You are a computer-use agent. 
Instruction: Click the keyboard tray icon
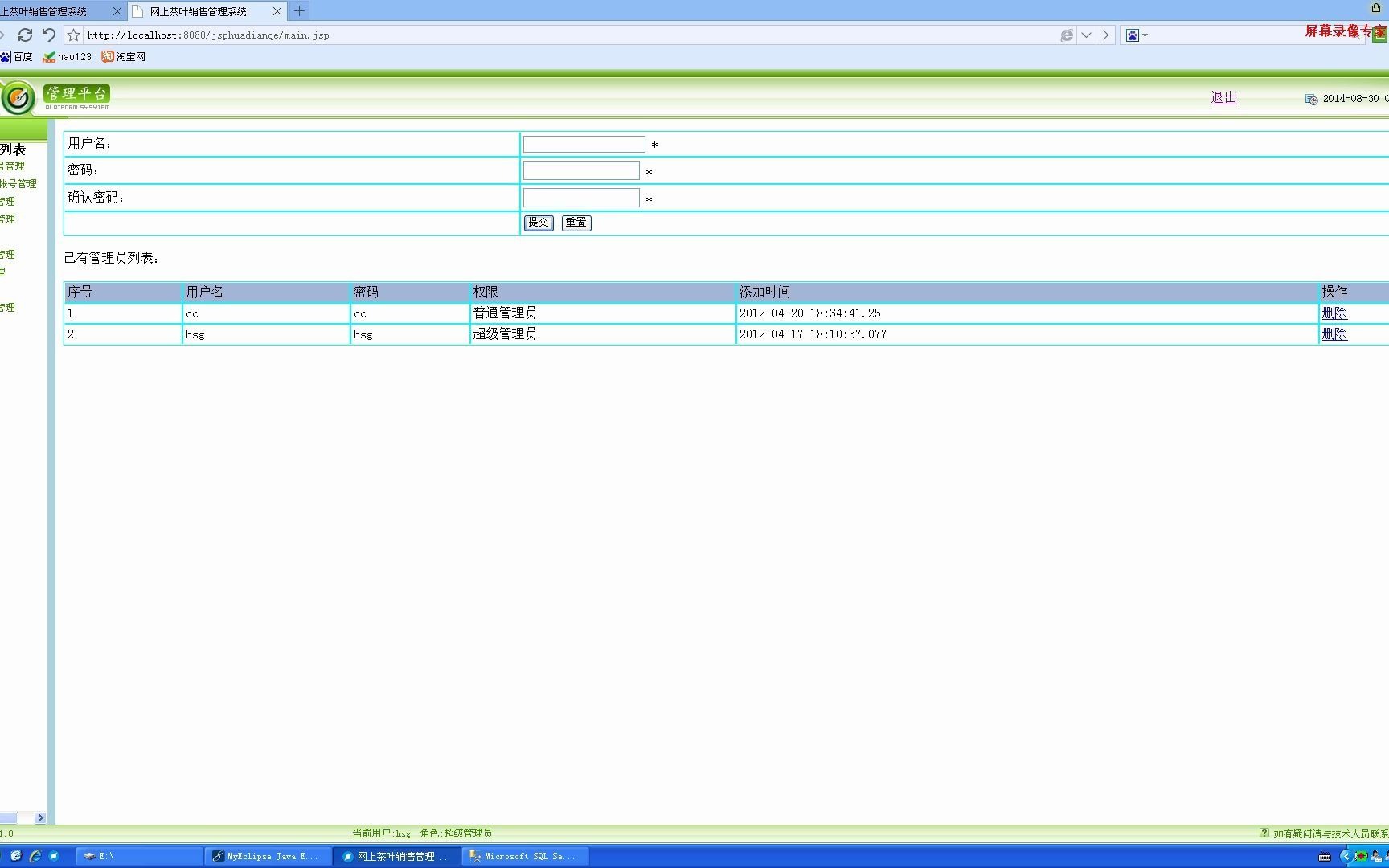1325,857
